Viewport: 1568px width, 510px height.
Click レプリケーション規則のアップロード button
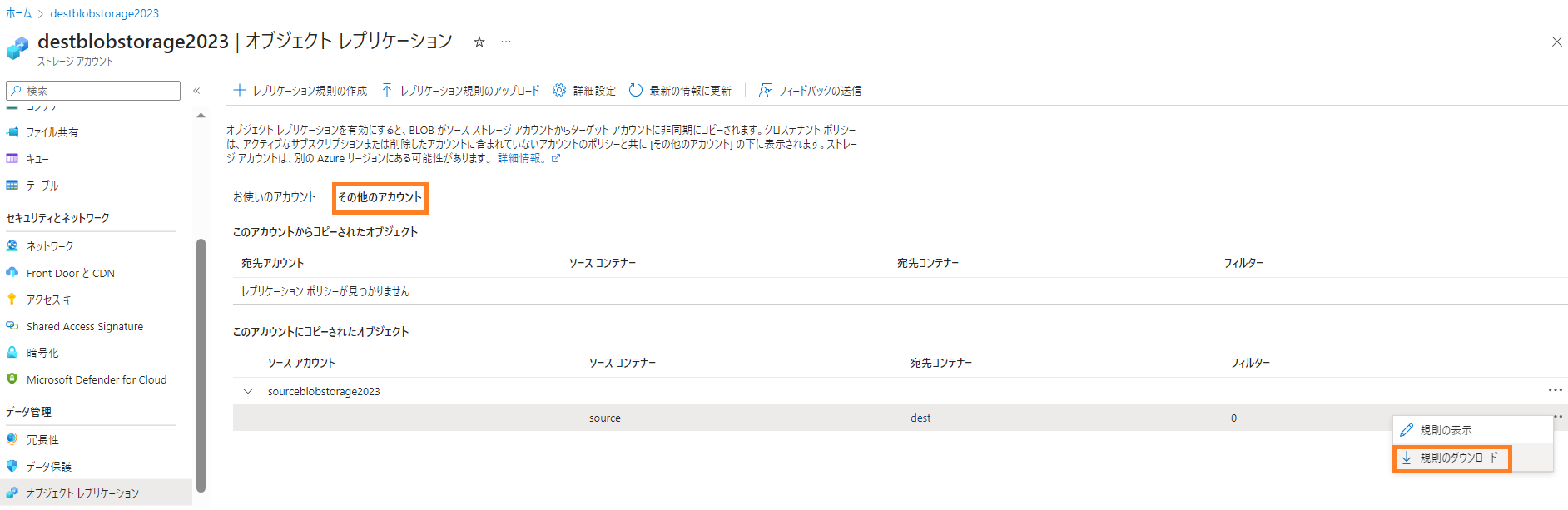(461, 90)
